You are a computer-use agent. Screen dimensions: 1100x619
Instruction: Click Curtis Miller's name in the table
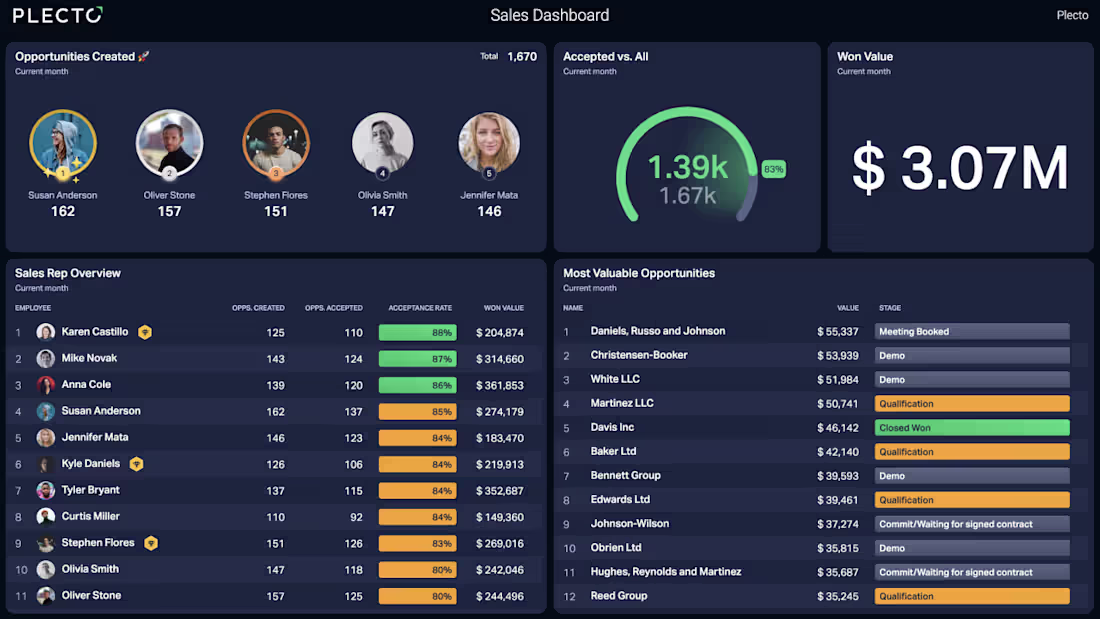(x=90, y=516)
